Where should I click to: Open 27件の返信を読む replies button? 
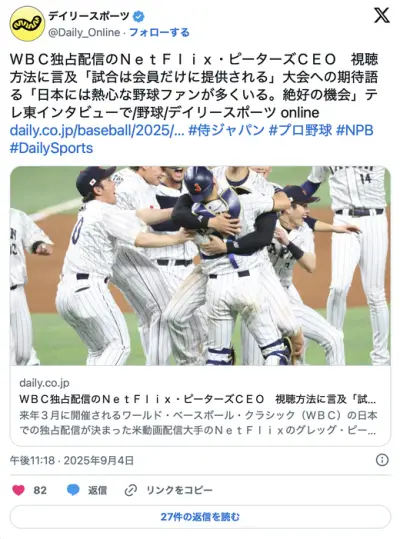click(200, 517)
